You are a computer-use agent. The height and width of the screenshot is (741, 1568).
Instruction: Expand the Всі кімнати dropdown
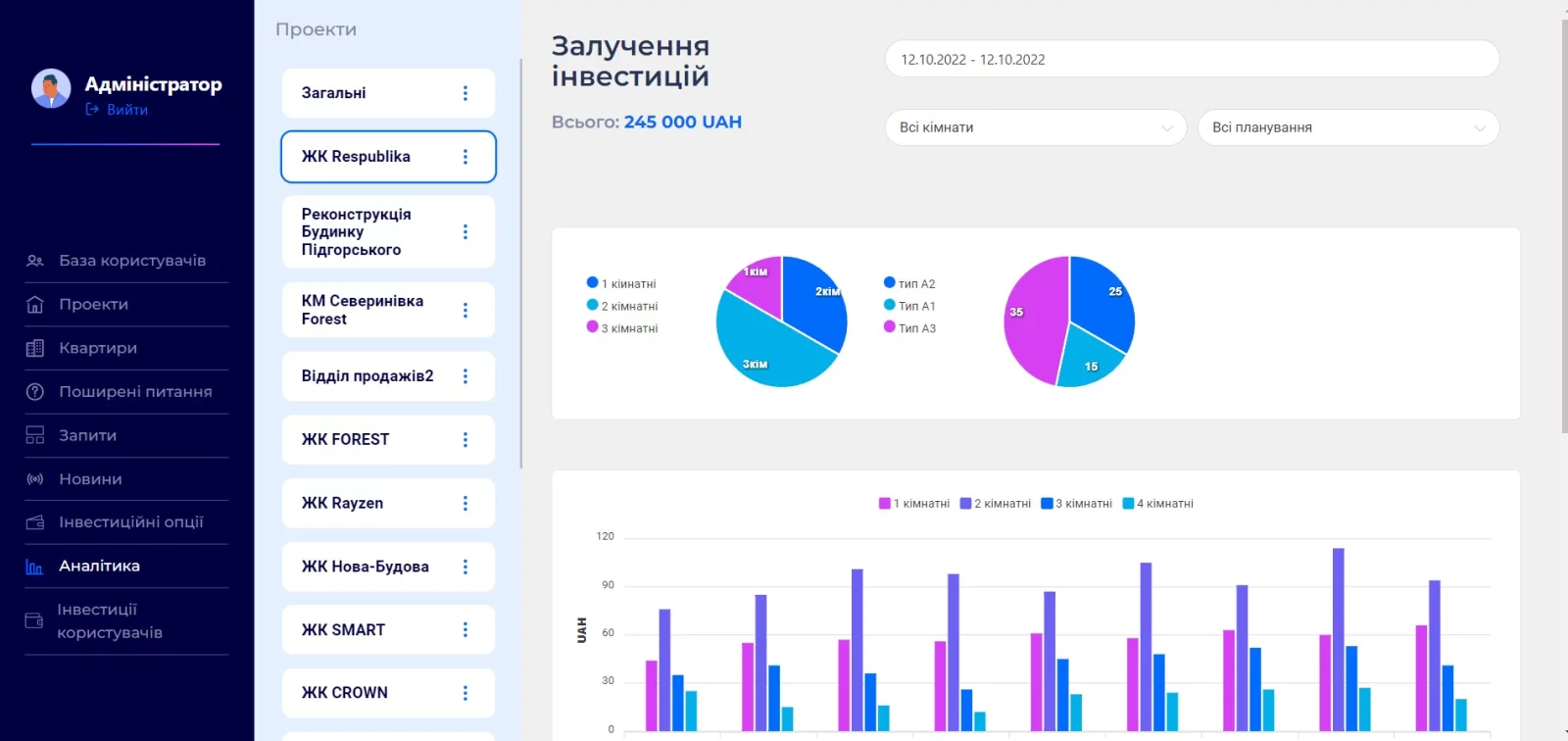[1036, 127]
